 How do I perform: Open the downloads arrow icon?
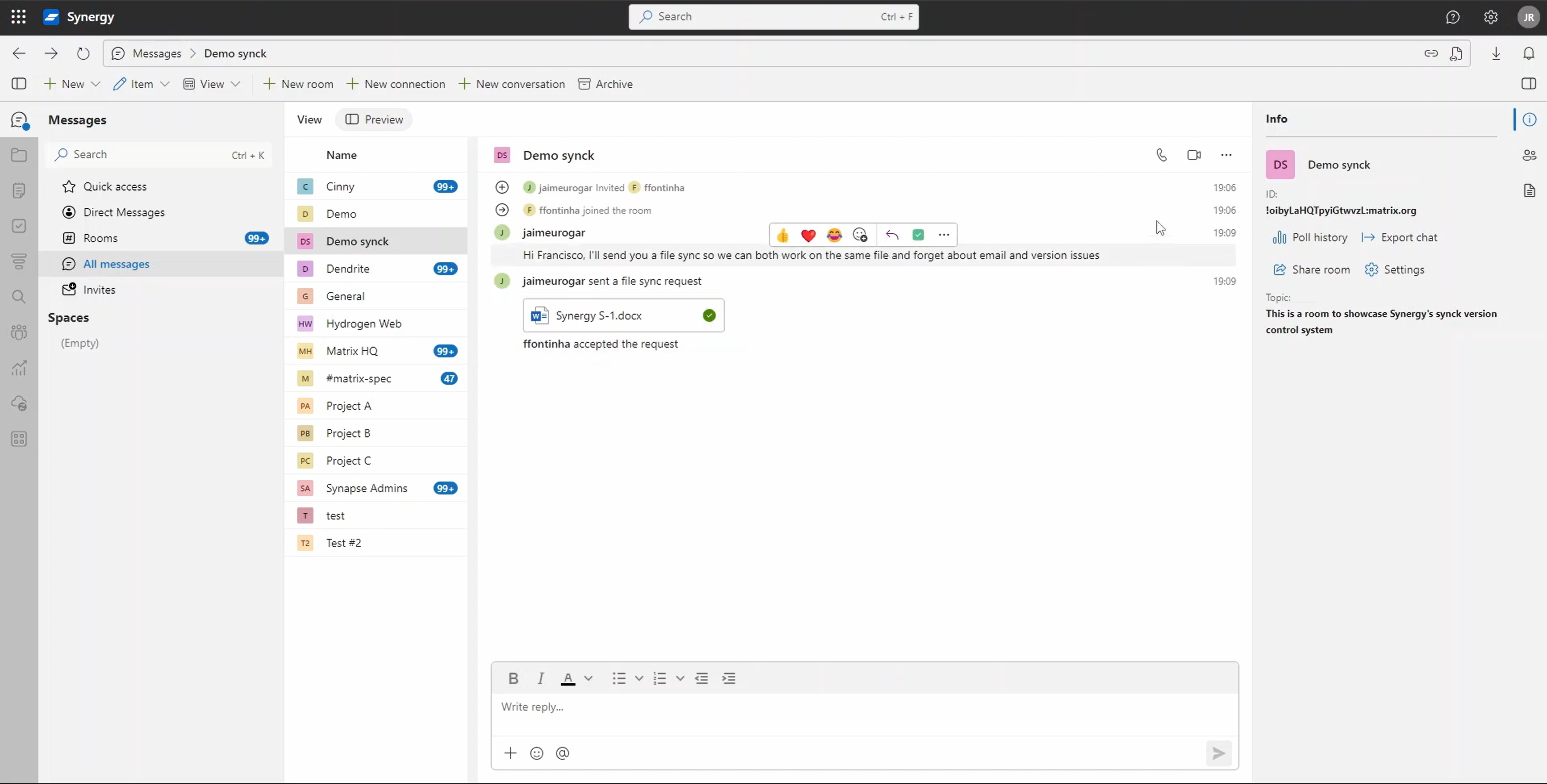[x=1496, y=54]
